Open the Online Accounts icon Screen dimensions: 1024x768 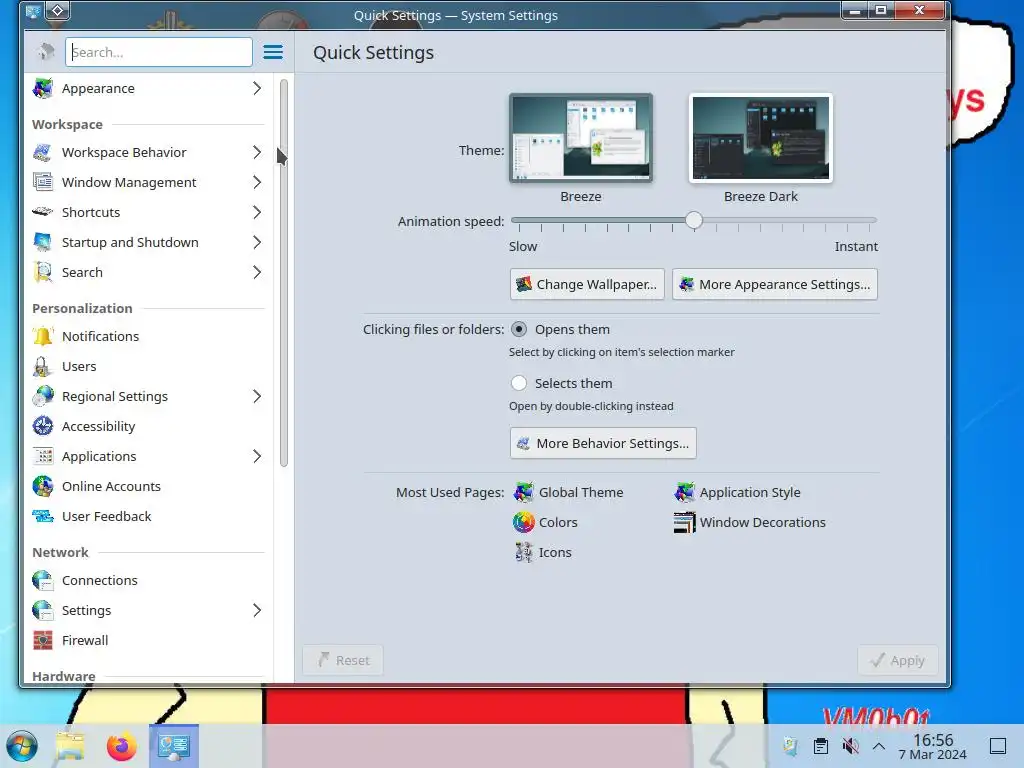43,487
